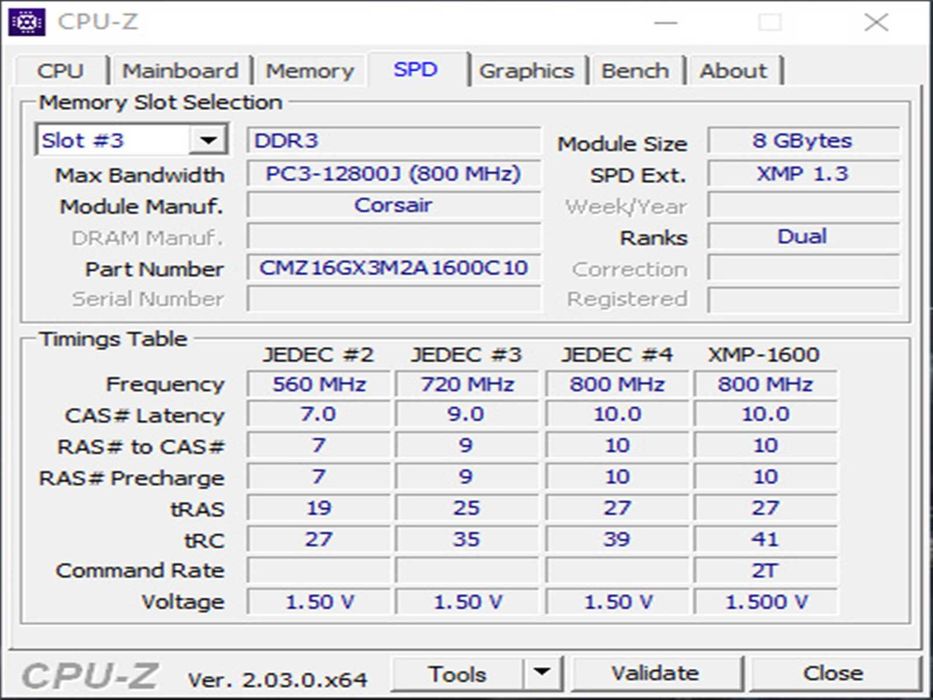Expand the Slot #3 dropdown arrow
Screen dimensions: 933x700
coord(208,140)
